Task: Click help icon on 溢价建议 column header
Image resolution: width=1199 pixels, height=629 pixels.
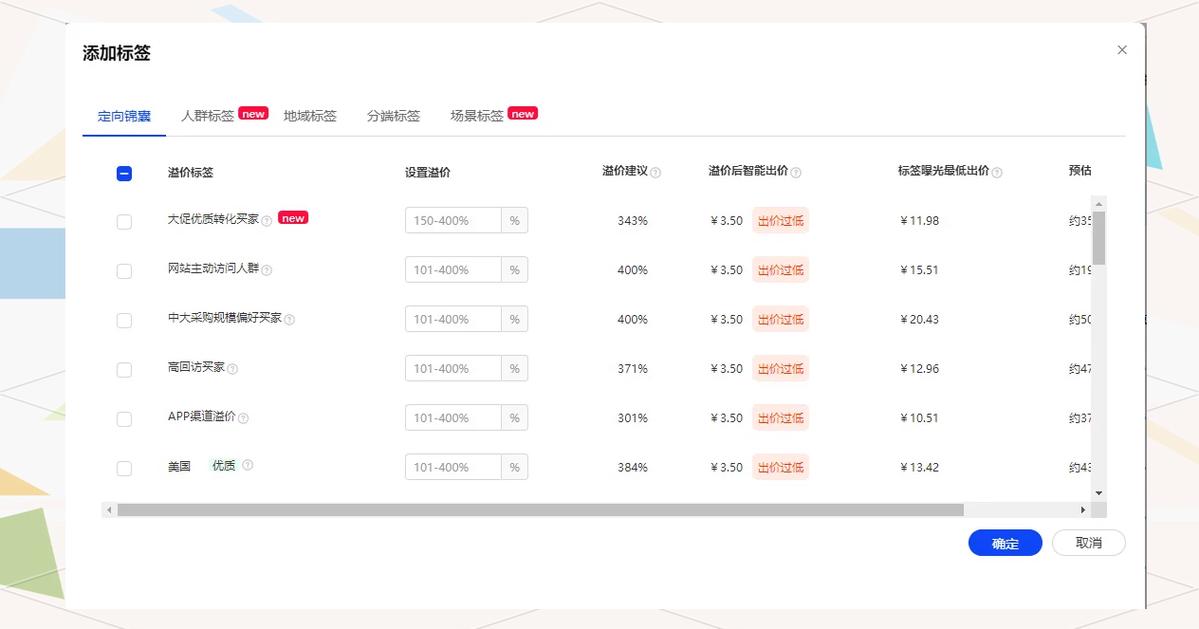Action: click(657, 172)
